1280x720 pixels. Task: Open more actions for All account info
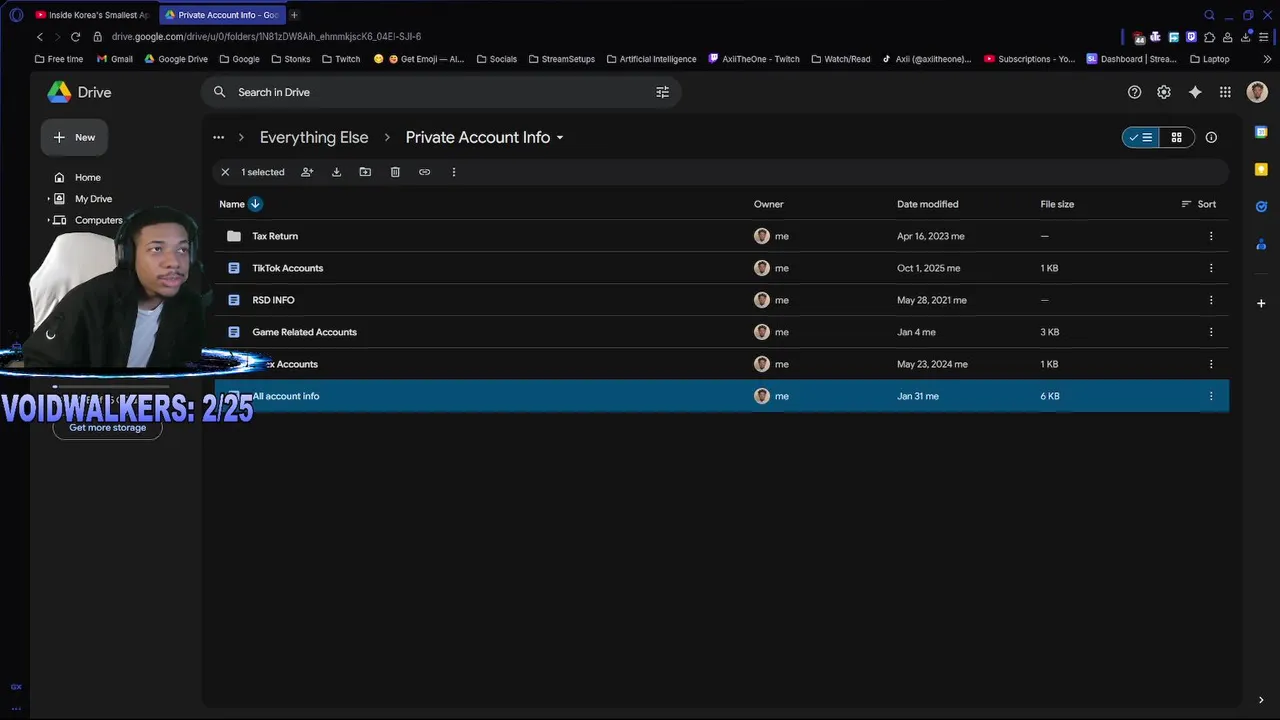[x=1211, y=396]
